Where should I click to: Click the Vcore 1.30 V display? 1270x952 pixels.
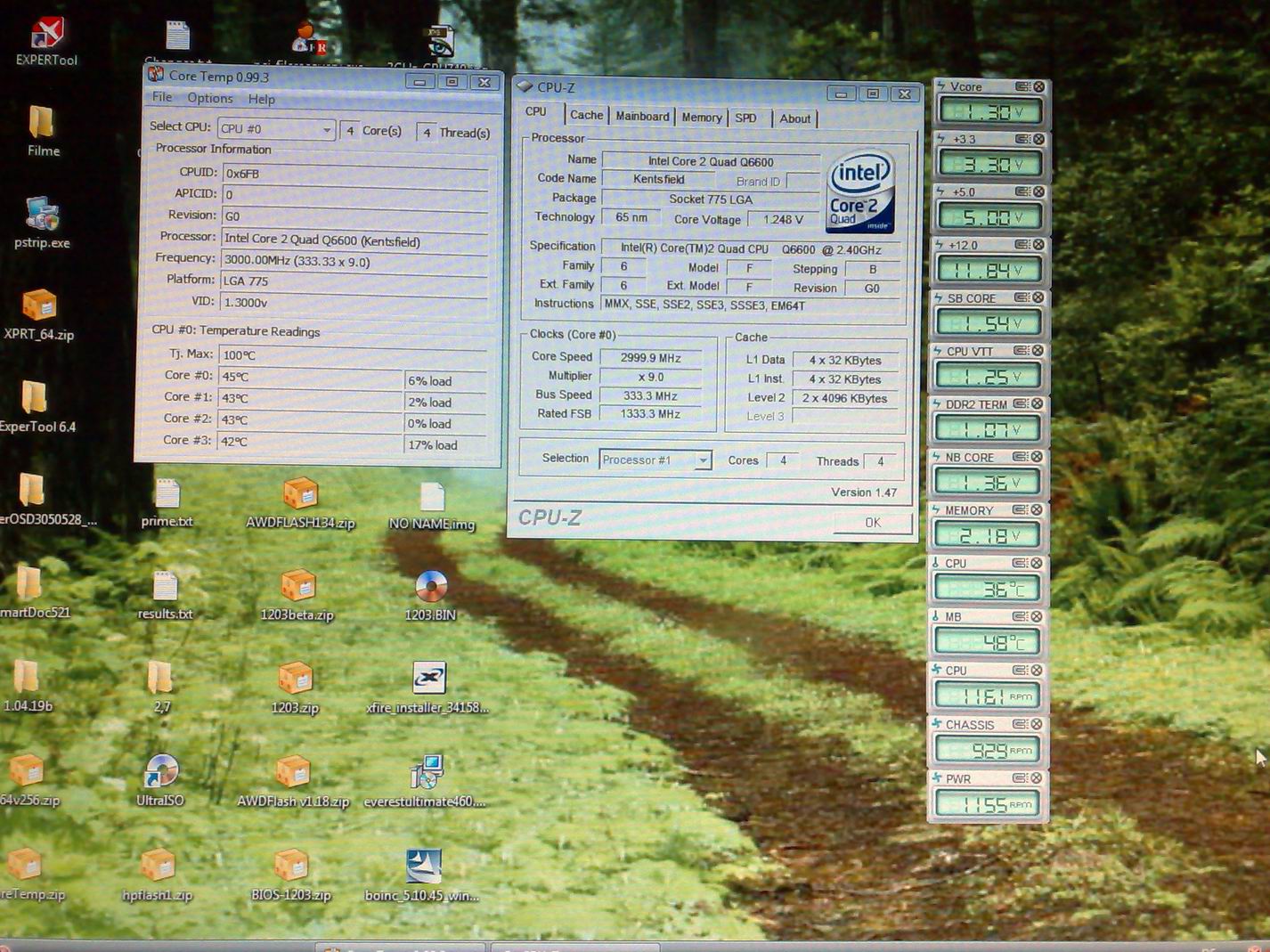[x=989, y=112]
